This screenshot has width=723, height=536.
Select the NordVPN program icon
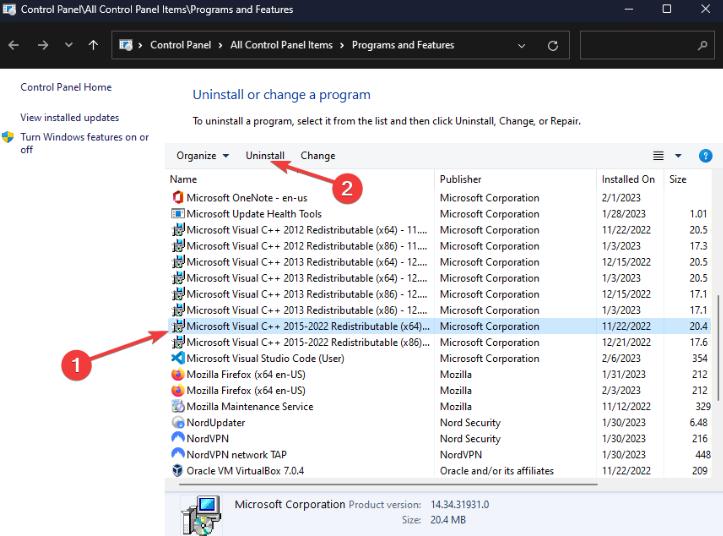point(178,438)
